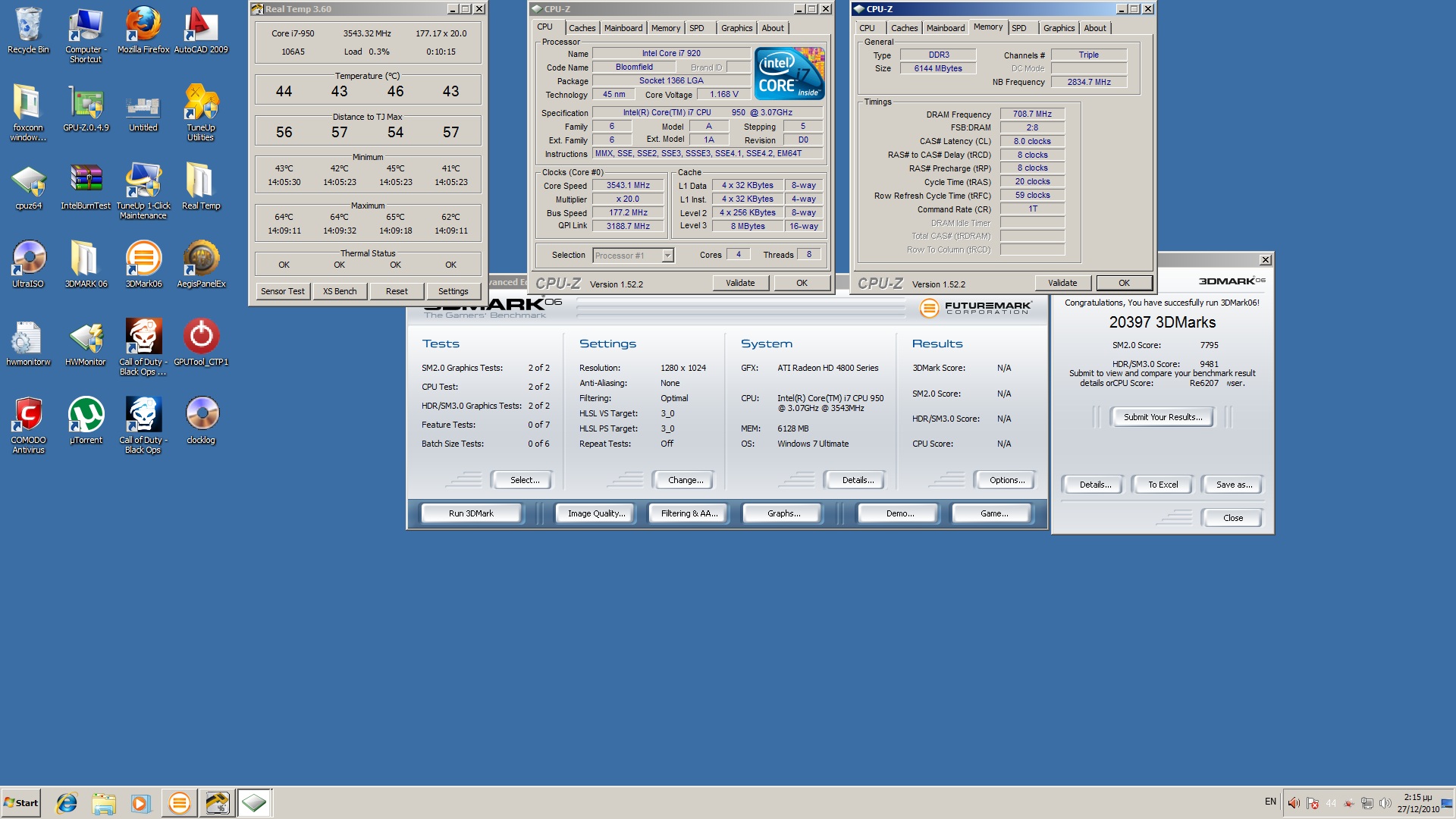
Task: Switch to Caches tab in left CPU-Z
Action: (x=582, y=28)
